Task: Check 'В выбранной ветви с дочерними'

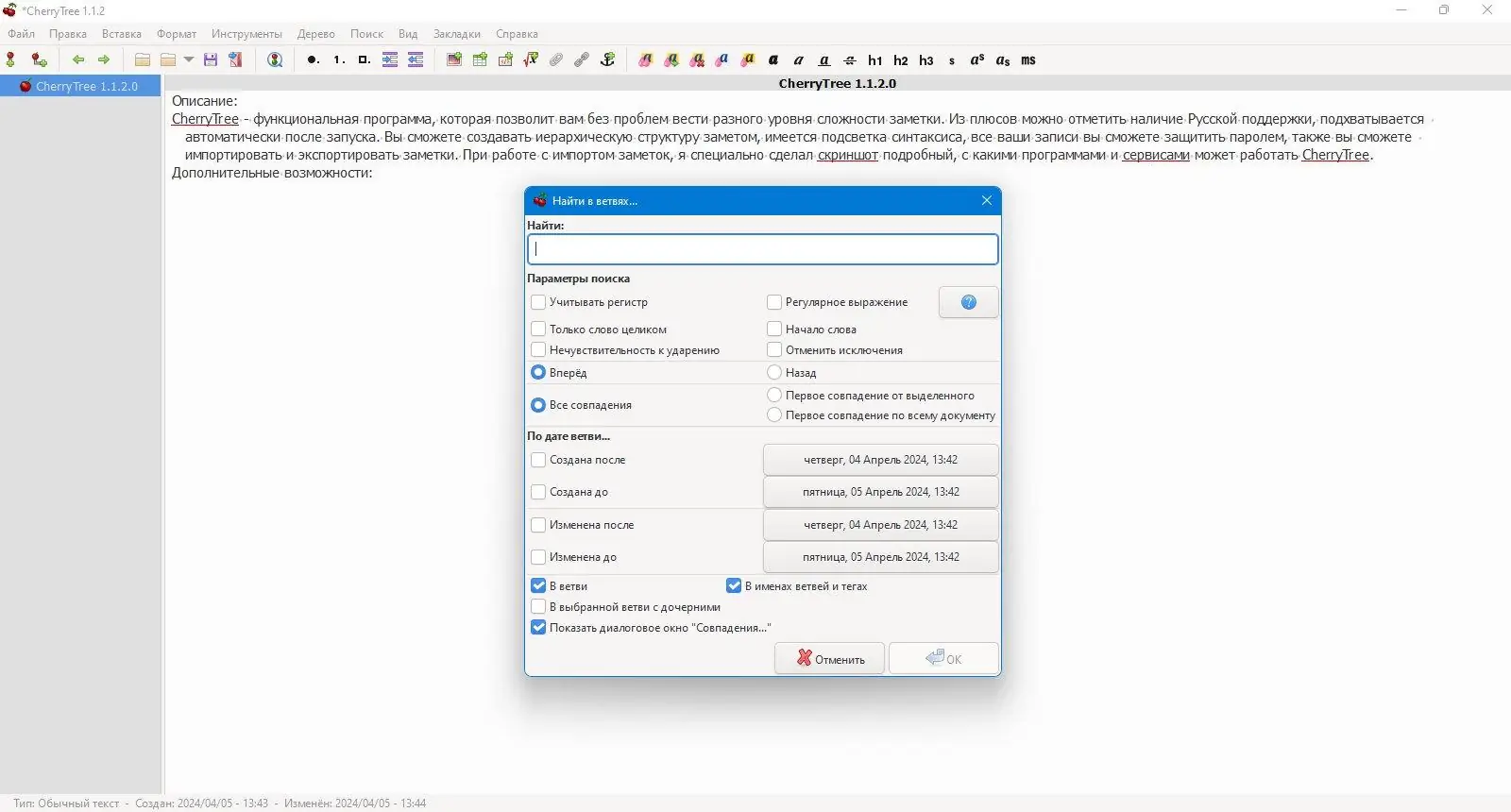Action: click(538, 607)
